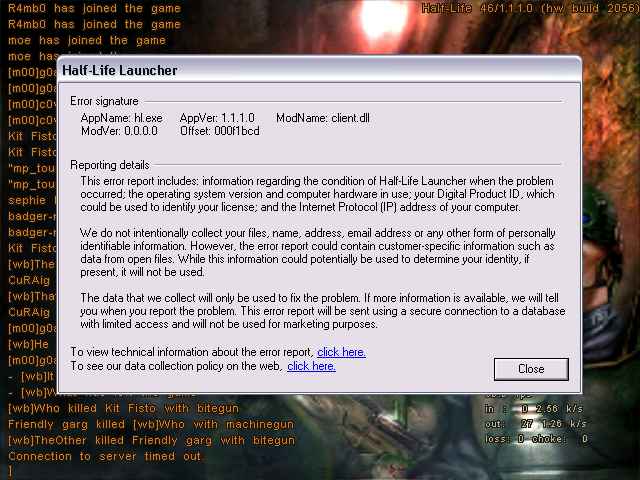Select the 'AppVer: 1.1.1.0' text
The height and width of the screenshot is (480, 640).
pos(217,118)
